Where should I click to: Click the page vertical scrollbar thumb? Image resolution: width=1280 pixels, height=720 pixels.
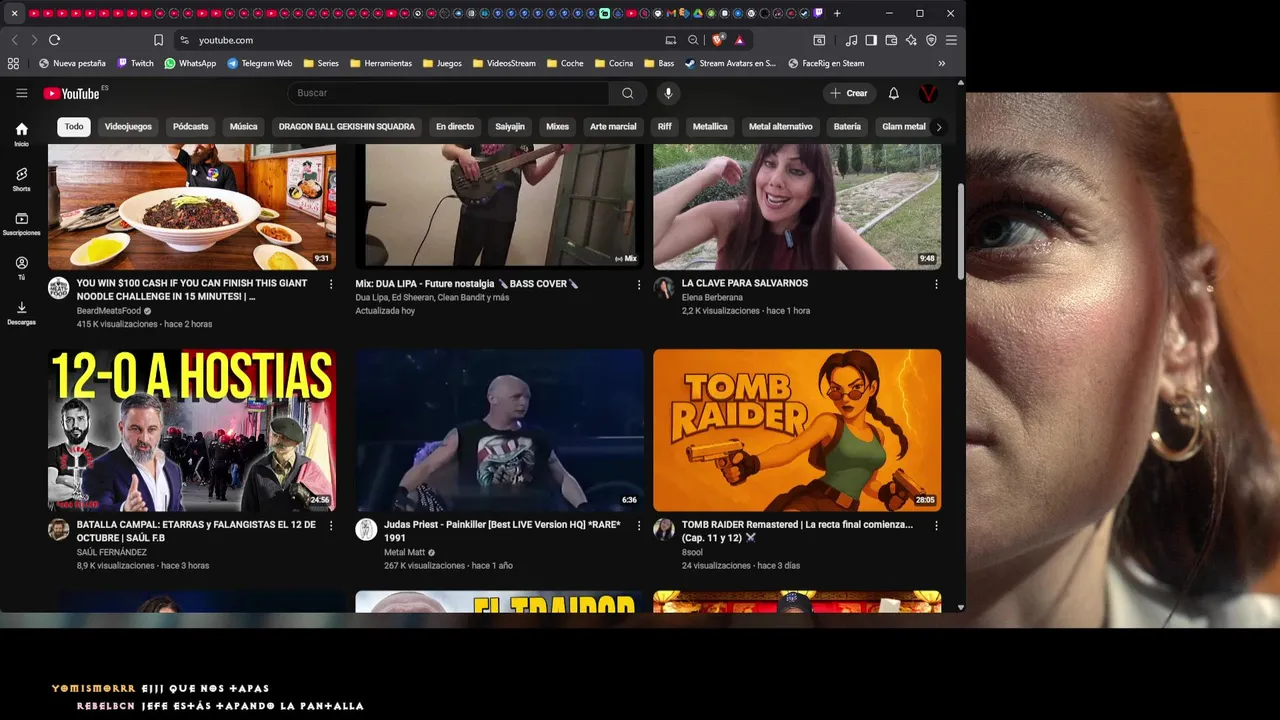[x=961, y=232]
